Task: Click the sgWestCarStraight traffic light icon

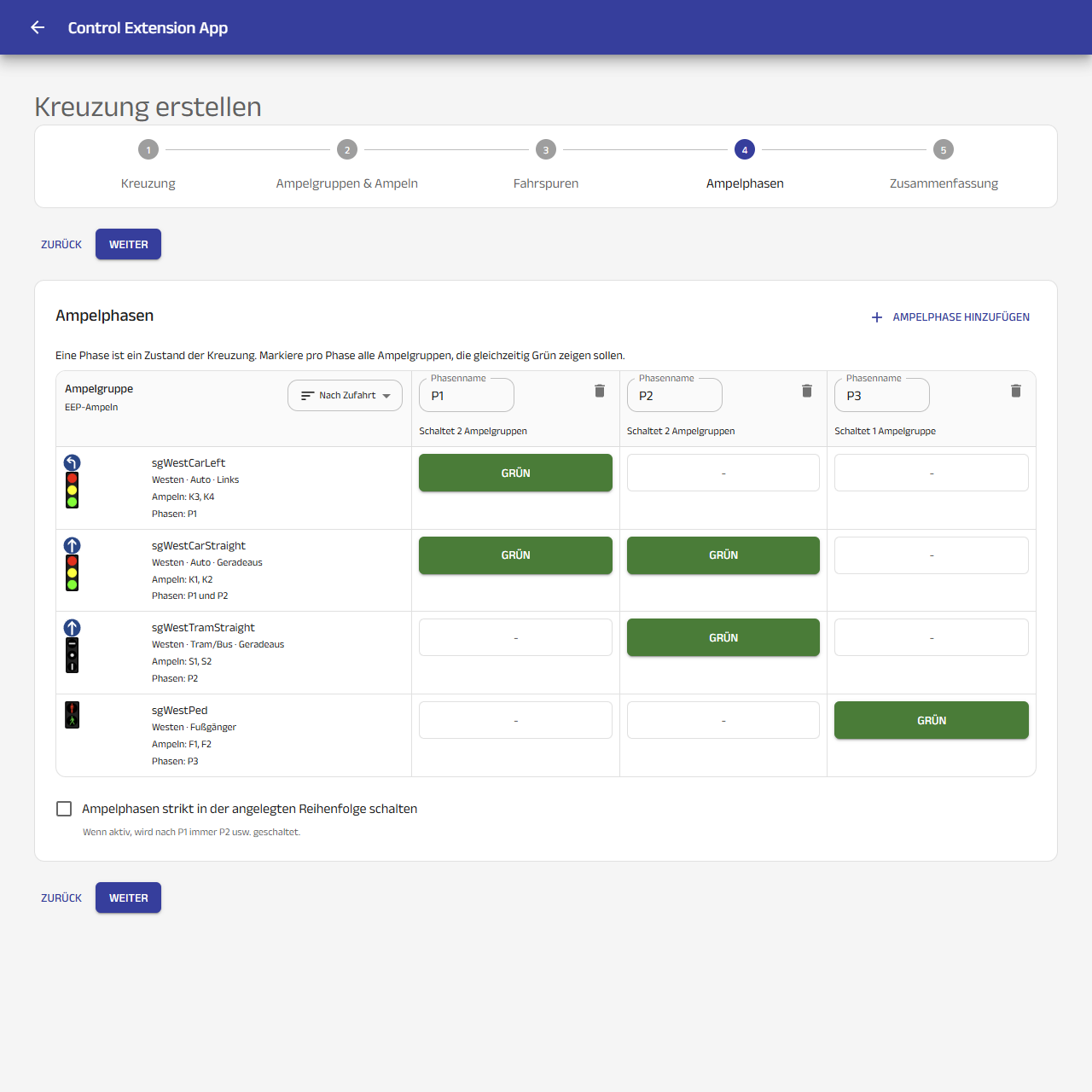Action: click(x=73, y=564)
